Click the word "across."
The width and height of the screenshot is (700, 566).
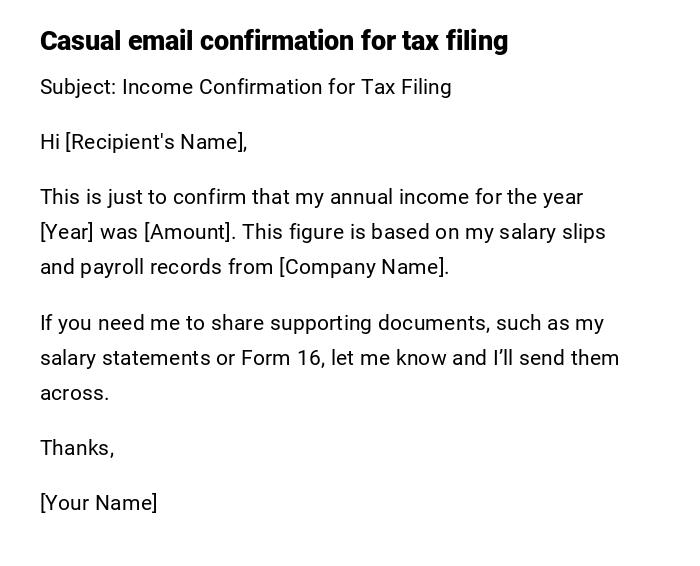pyautogui.click(x=74, y=393)
